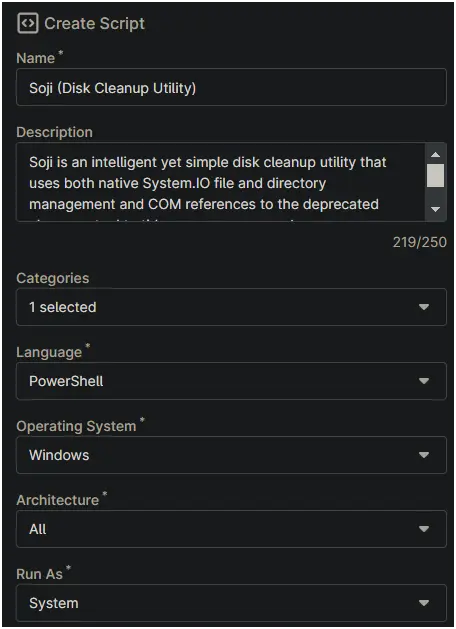Image resolution: width=456 pixels, height=629 pixels.
Task: Open the Architecture 'All' combo box
Action: click(x=231, y=529)
